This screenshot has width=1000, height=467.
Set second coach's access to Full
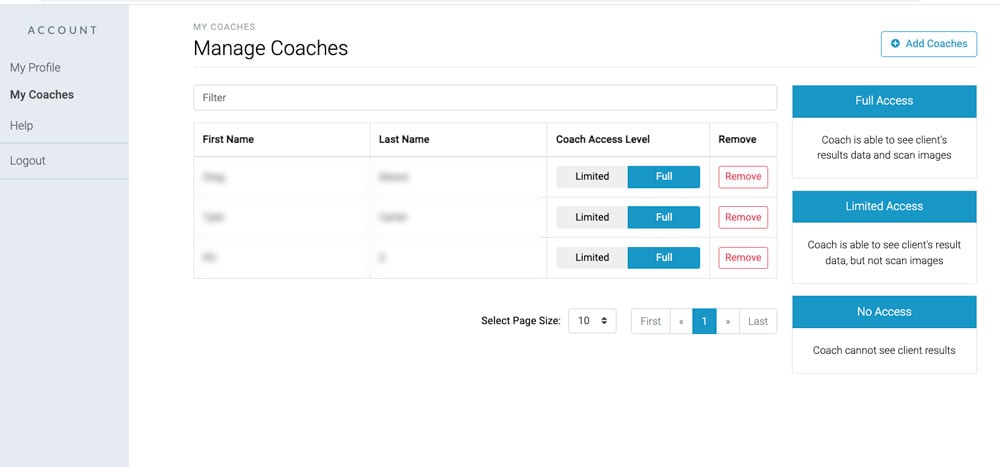(x=664, y=217)
